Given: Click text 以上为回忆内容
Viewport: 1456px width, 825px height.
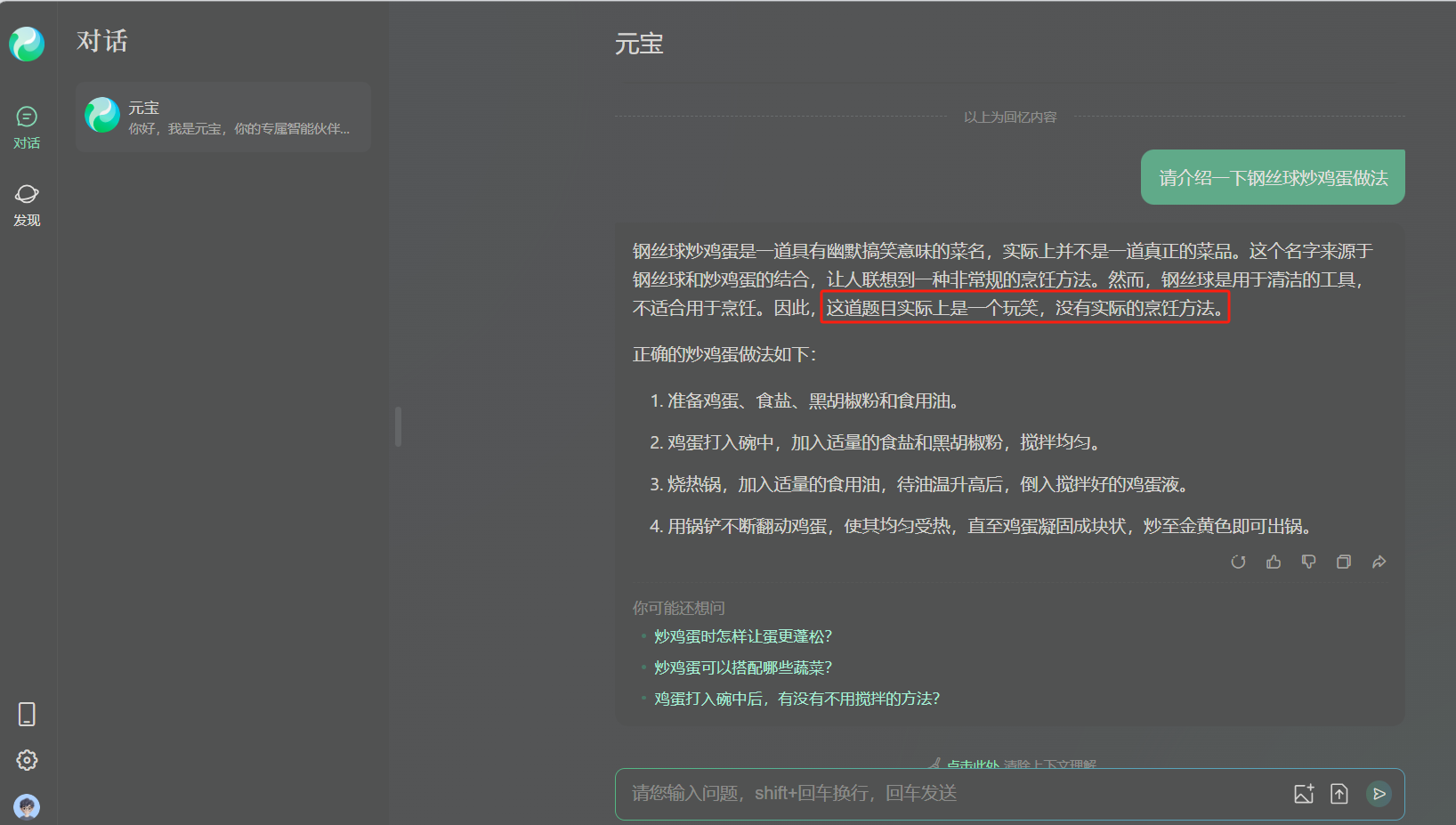Looking at the screenshot, I should 1010,117.
